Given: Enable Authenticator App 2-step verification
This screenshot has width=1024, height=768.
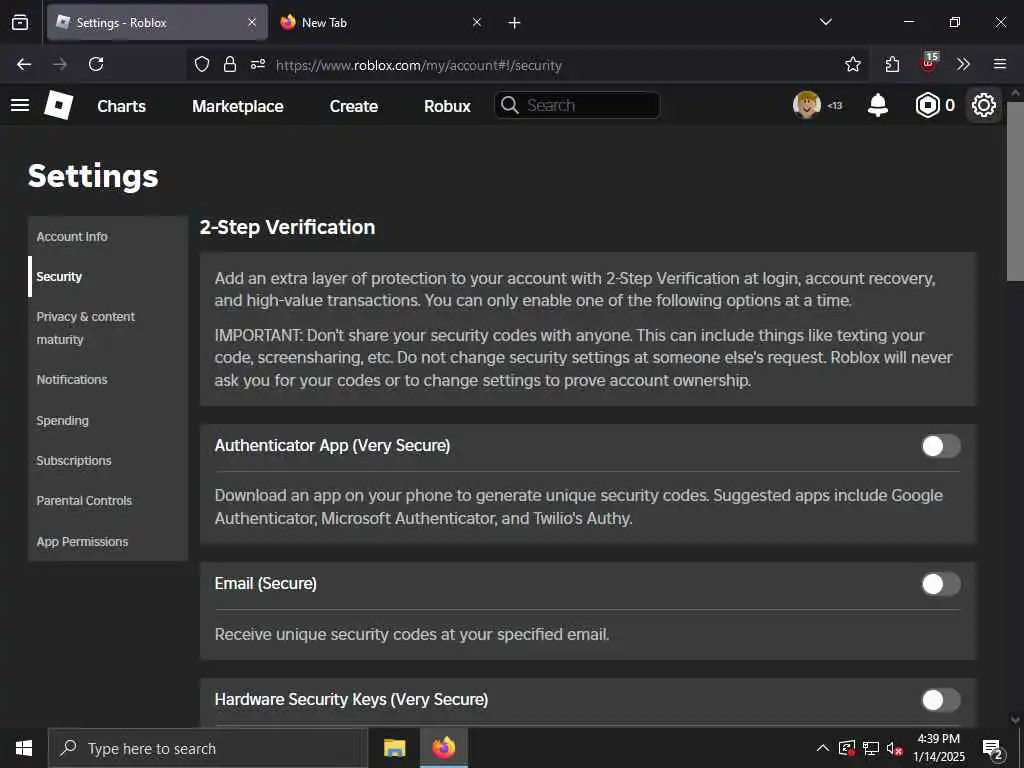Looking at the screenshot, I should tap(940, 446).
